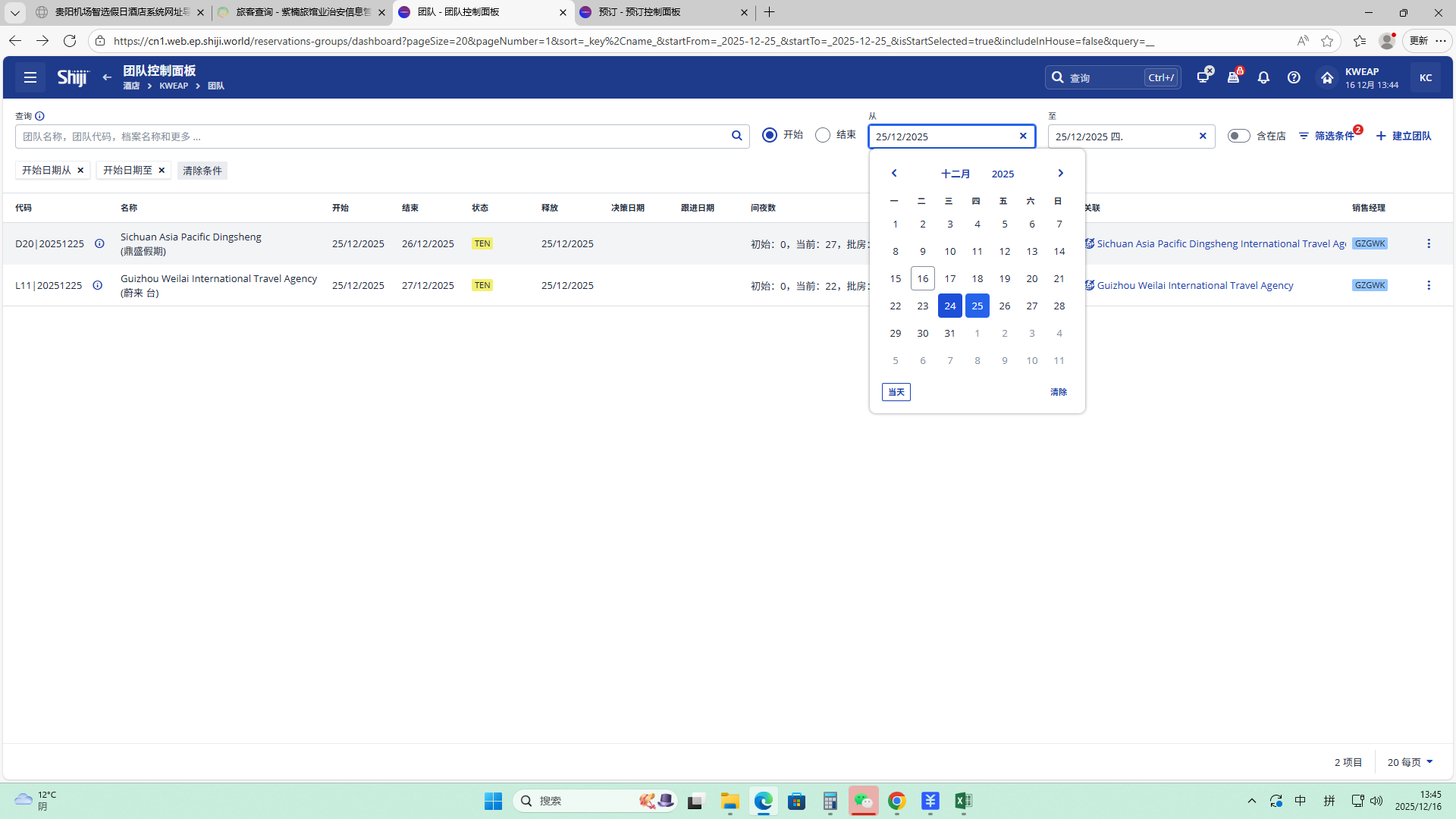Screen dimensions: 1456x819
Task: Select the 结束 radio button
Action: [x=823, y=135]
